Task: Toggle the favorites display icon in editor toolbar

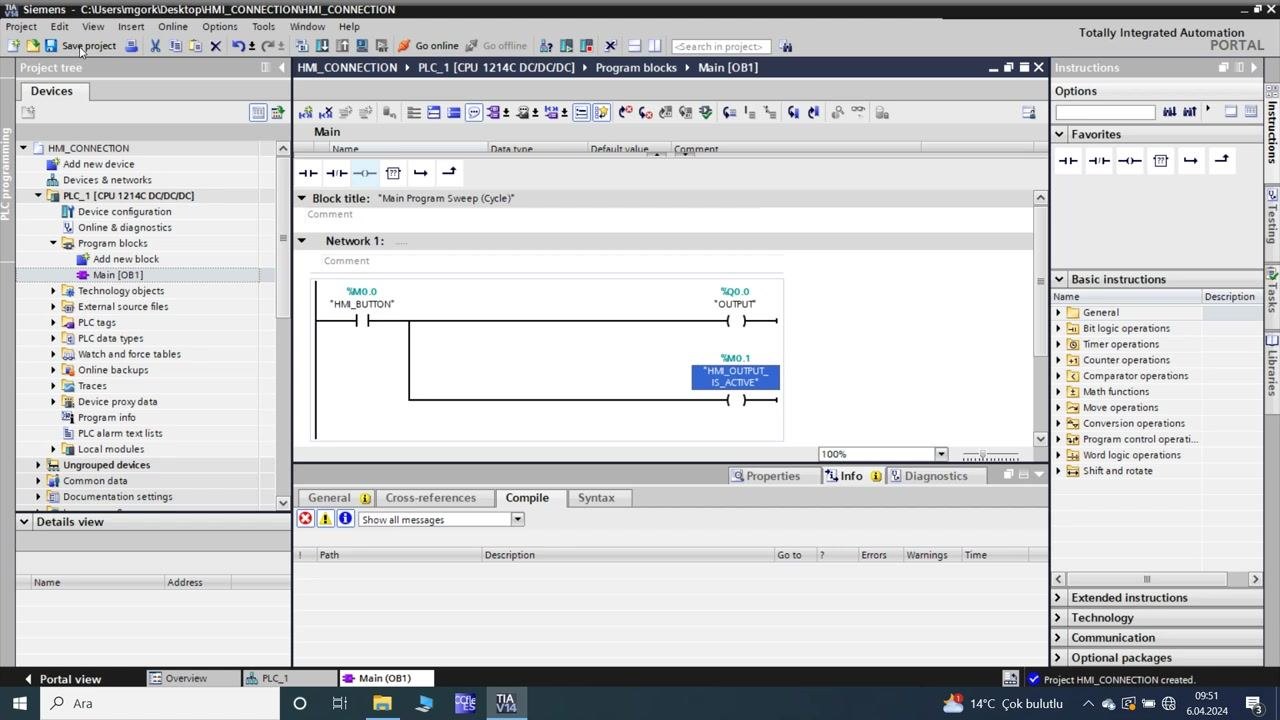Action: point(601,113)
